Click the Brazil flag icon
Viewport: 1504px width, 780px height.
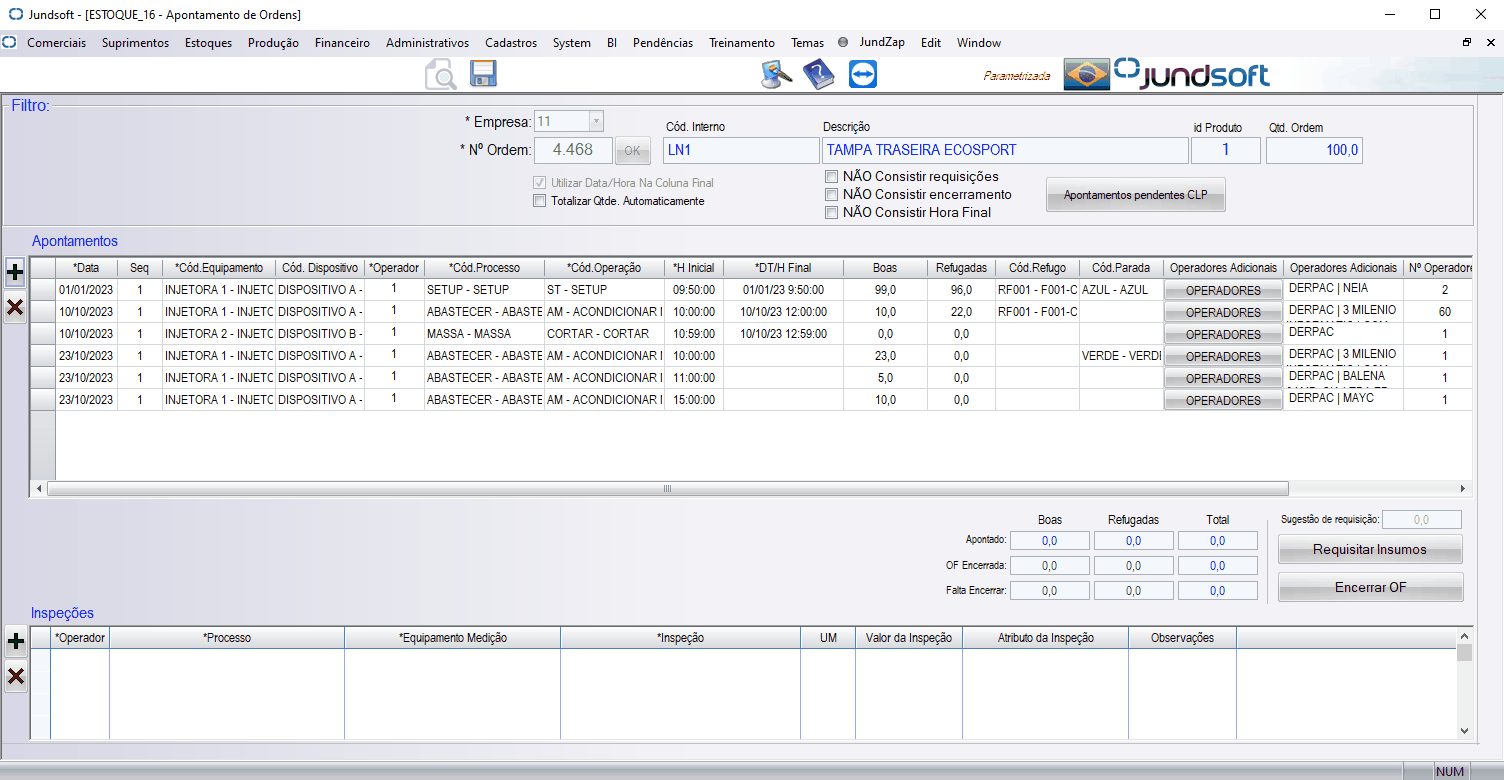tap(1086, 74)
